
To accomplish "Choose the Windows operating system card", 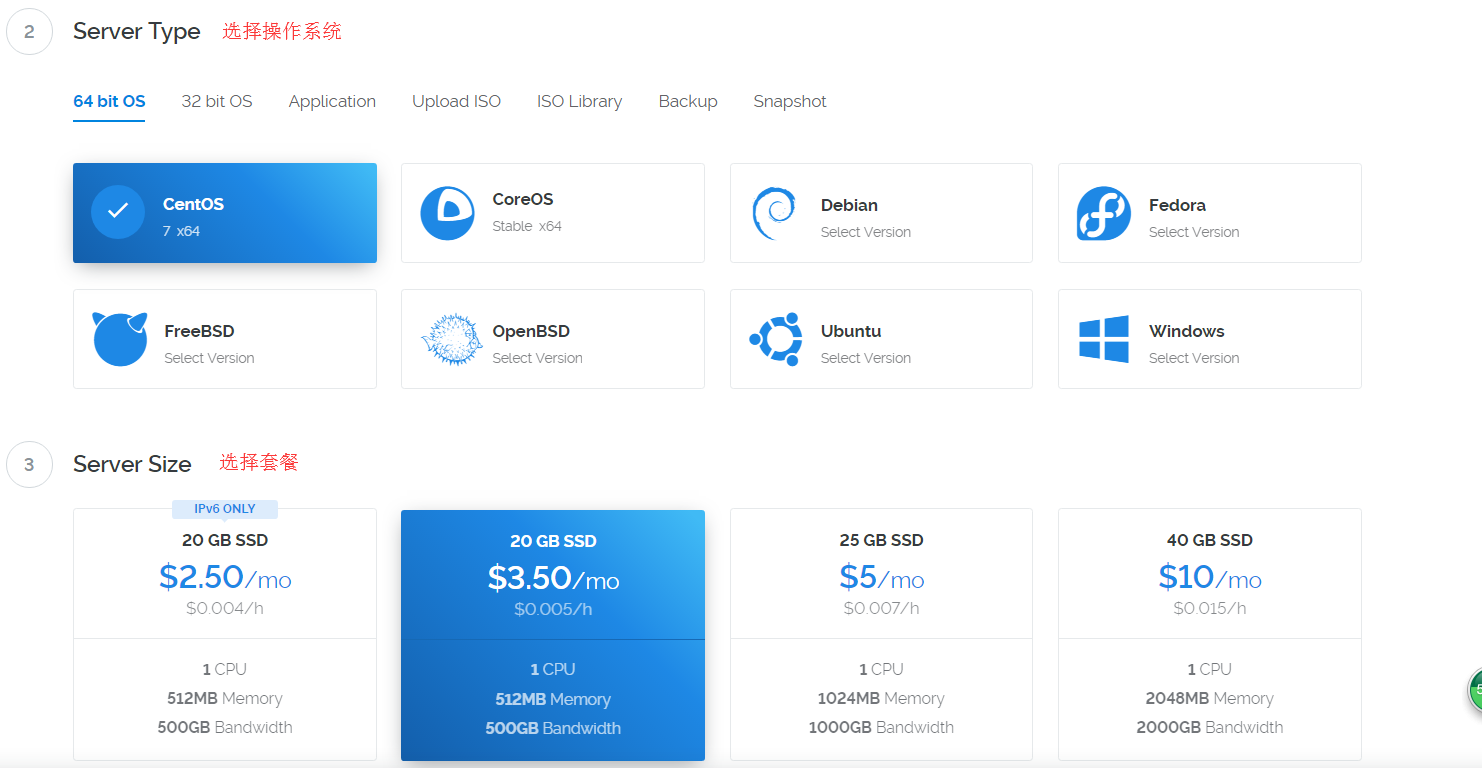I will pyautogui.click(x=1210, y=339).
